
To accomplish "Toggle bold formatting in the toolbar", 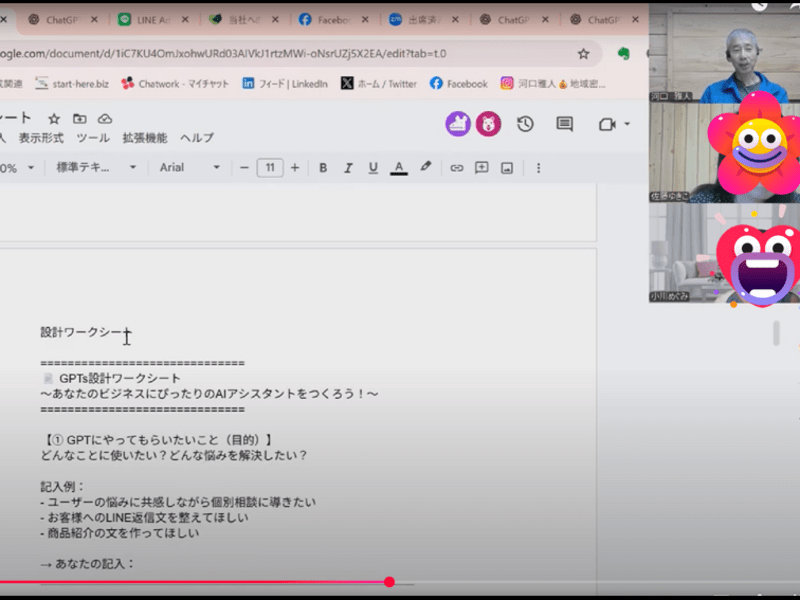I will 323,168.
